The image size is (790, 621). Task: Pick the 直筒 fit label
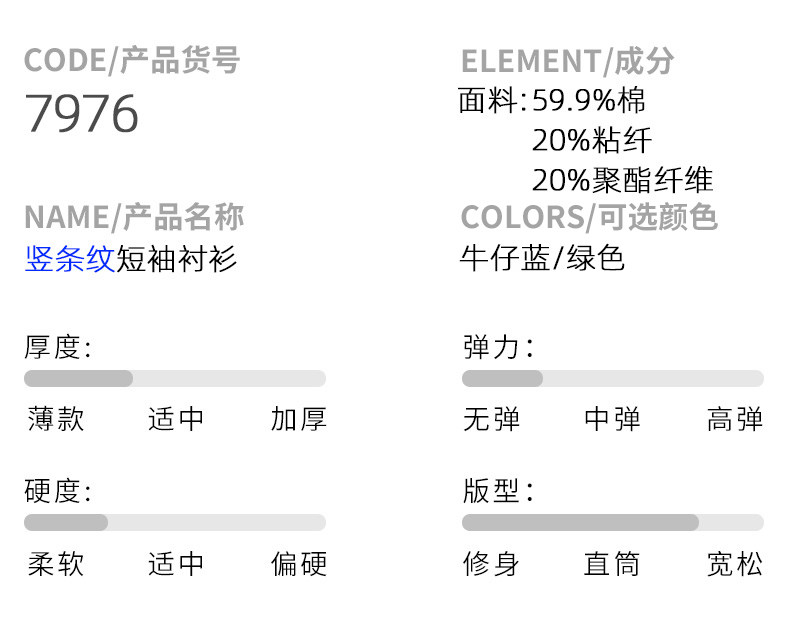[612, 564]
